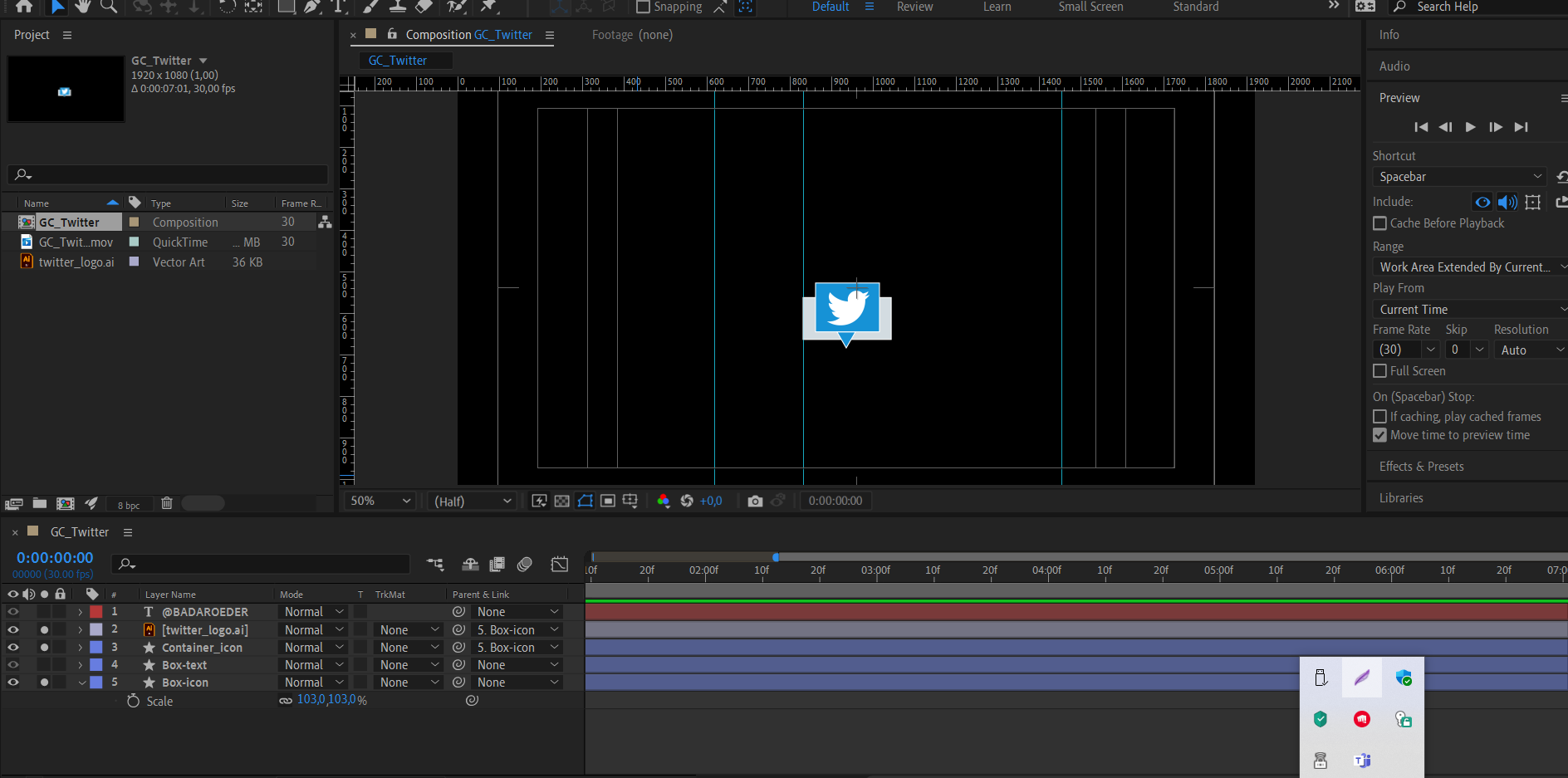Switch to the Review workspace
This screenshot has width=1568, height=778.
click(x=914, y=7)
